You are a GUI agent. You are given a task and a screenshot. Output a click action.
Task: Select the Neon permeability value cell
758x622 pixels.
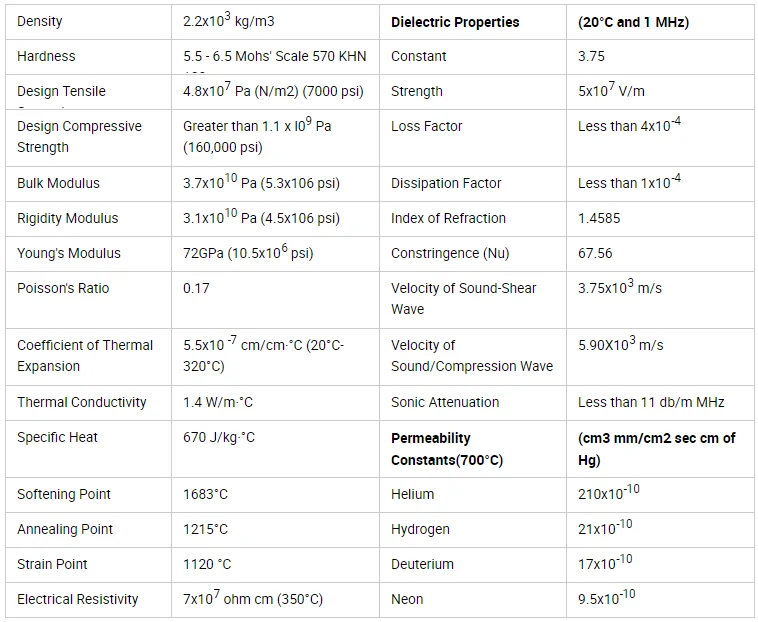(x=606, y=598)
